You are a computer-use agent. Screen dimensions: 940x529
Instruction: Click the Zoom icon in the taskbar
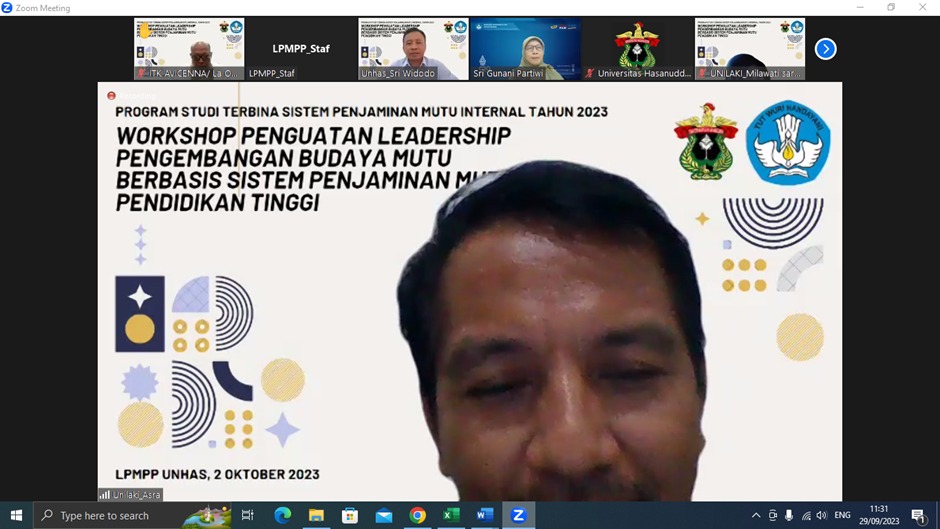pos(518,515)
